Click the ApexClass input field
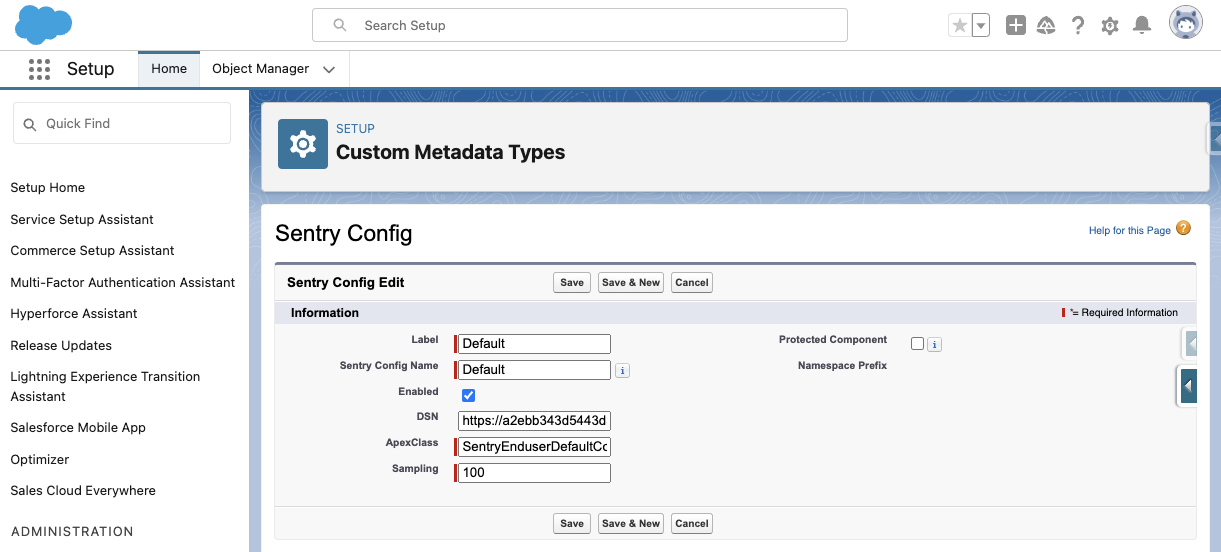Image resolution: width=1221 pixels, height=552 pixels. 534,447
